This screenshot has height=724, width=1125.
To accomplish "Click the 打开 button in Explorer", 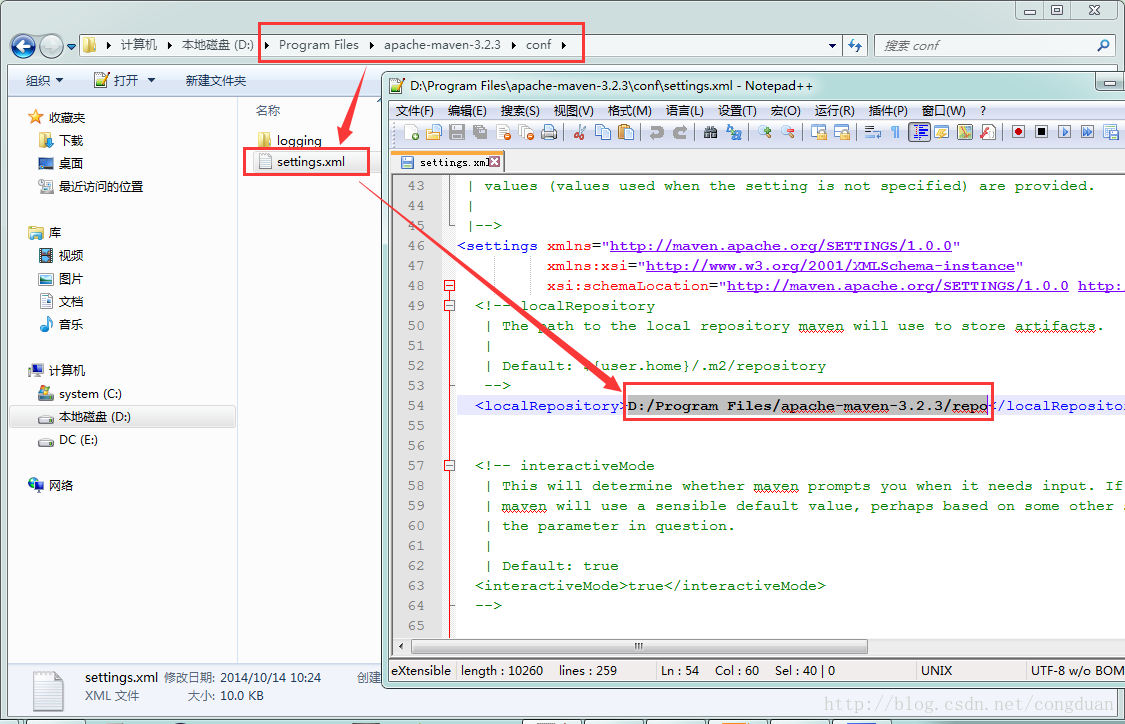I will 116,80.
